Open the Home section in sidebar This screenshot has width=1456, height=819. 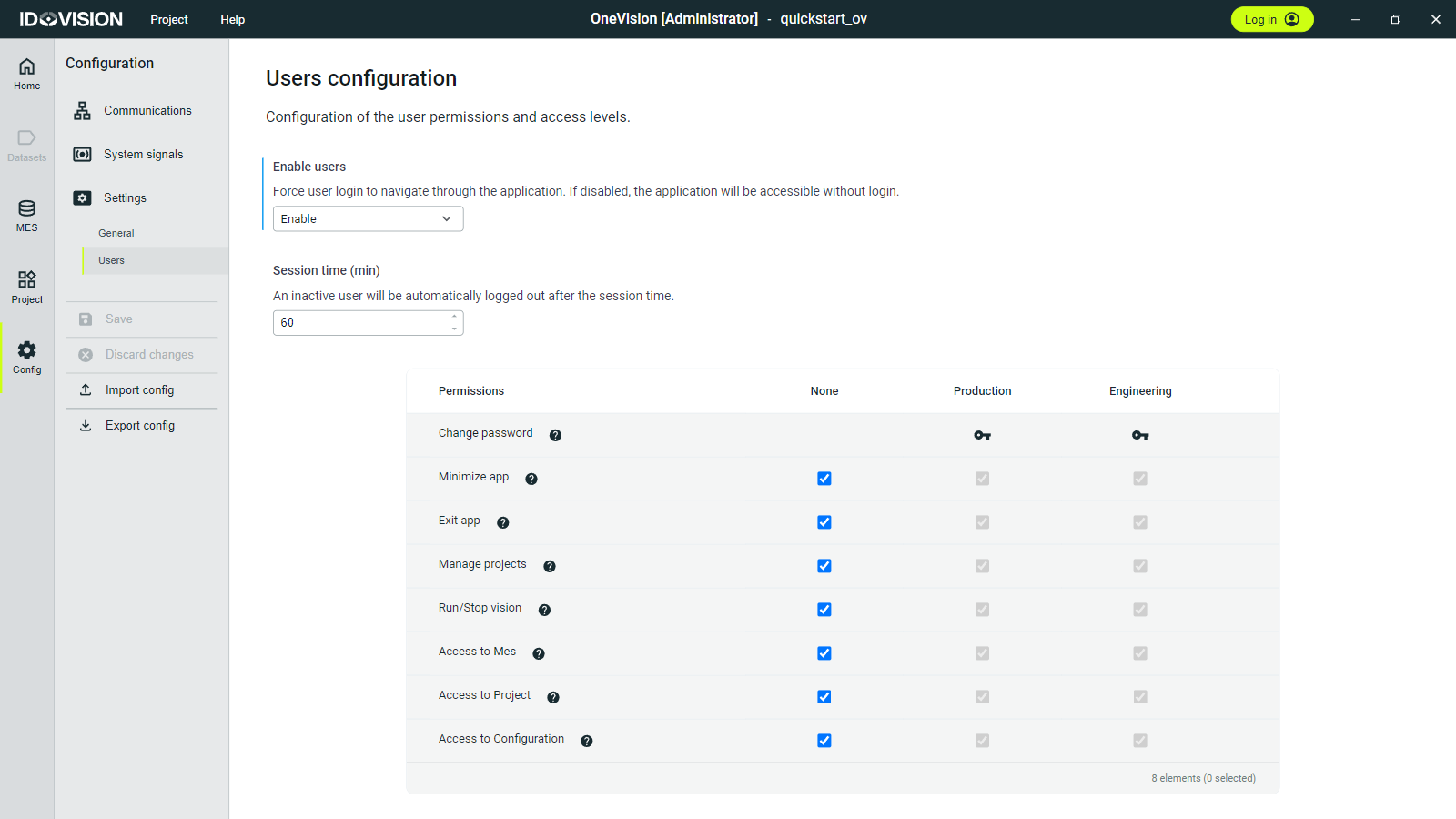pos(26,74)
